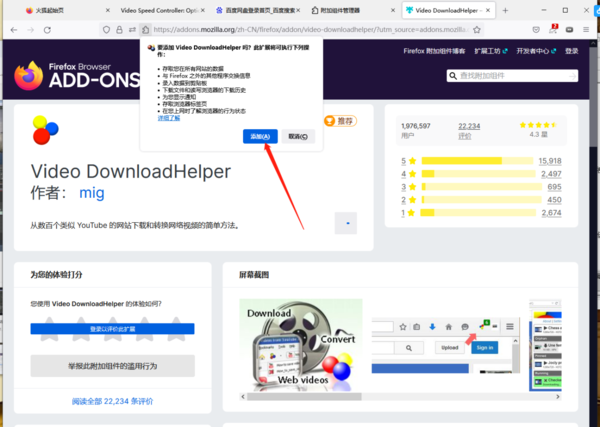Click the fifth rating star in your-rating panel
This screenshot has width=600, height=427.
176,329
